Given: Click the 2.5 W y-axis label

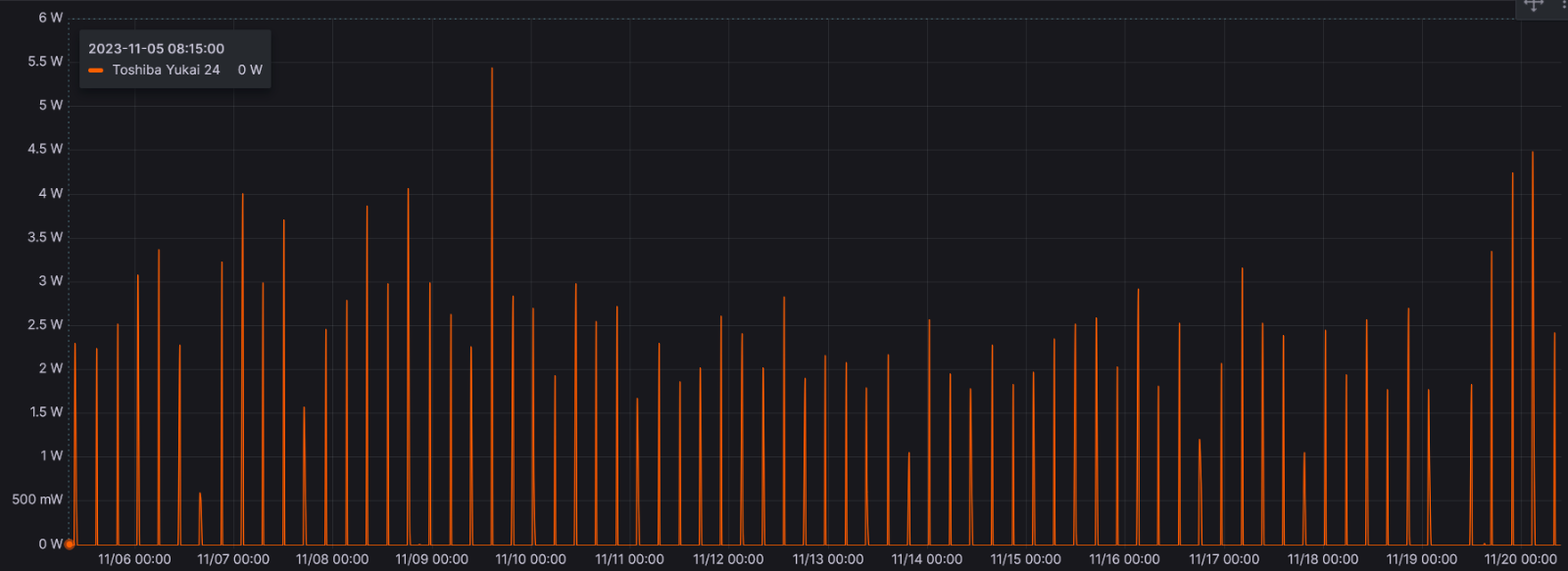Looking at the screenshot, I should point(45,324).
